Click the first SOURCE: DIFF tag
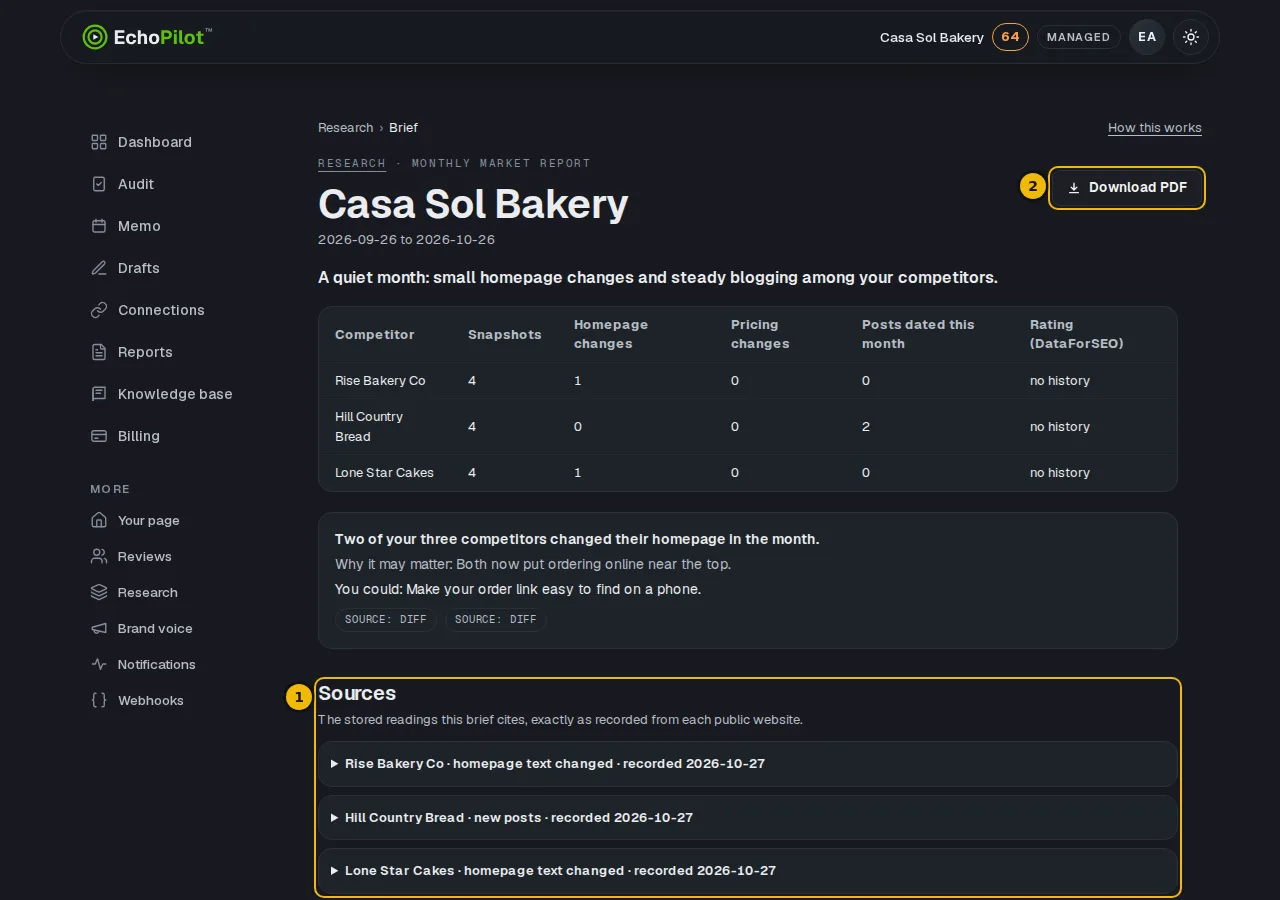 [x=386, y=620]
